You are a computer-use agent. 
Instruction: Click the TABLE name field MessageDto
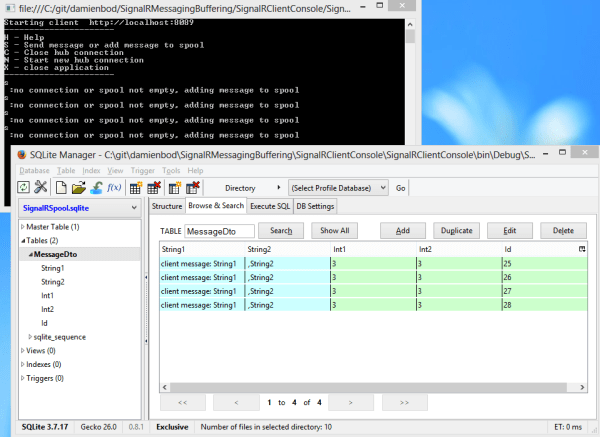(219, 231)
